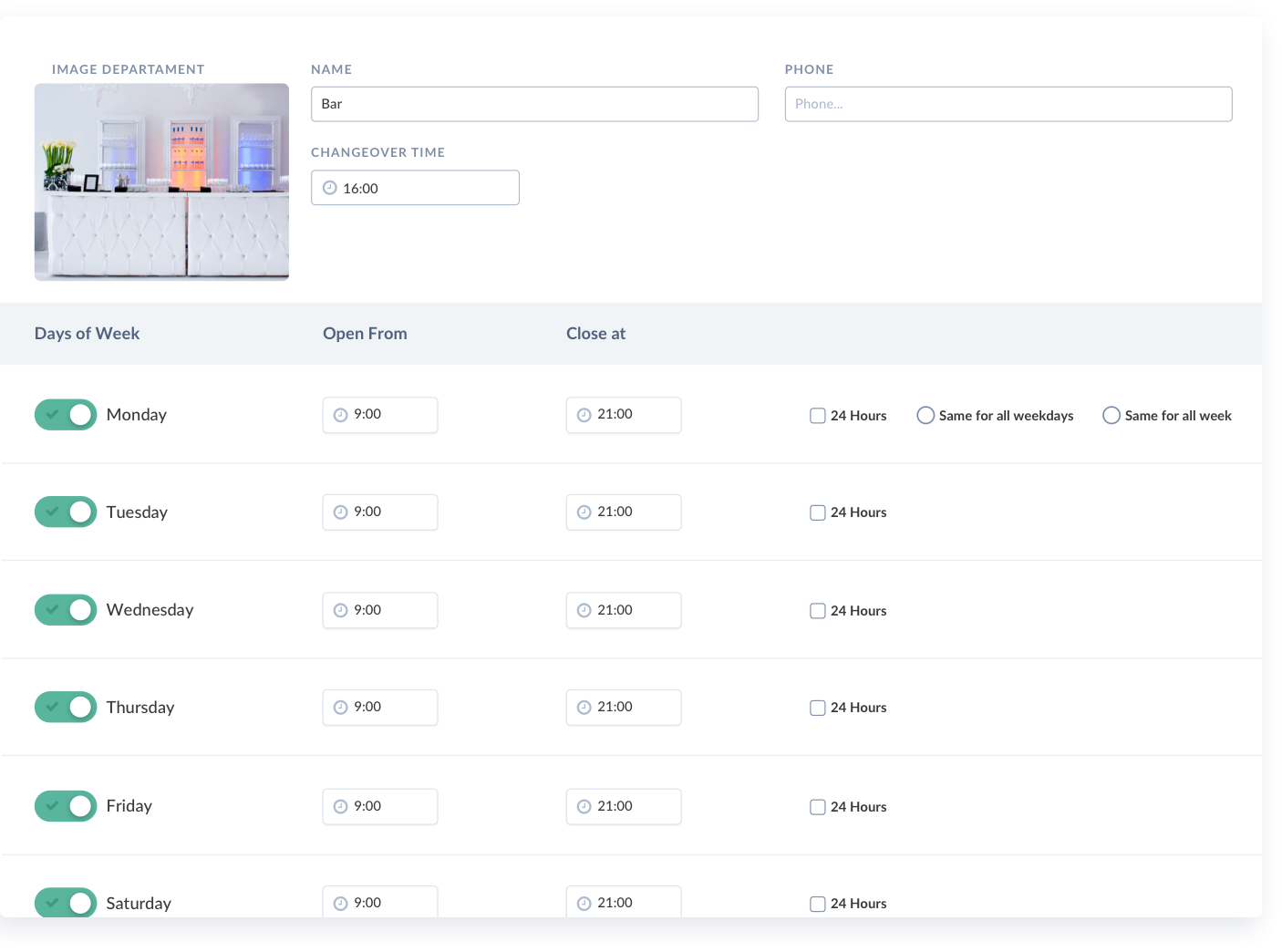Click the Open From column header
Screen dimensions: 1282x952
365,334
